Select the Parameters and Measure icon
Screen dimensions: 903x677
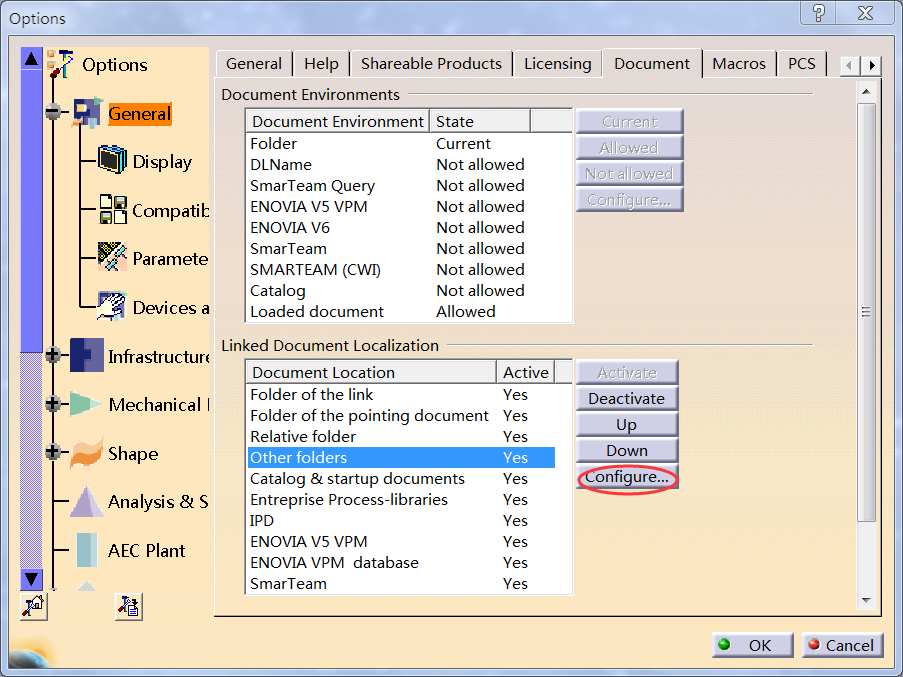[112, 257]
